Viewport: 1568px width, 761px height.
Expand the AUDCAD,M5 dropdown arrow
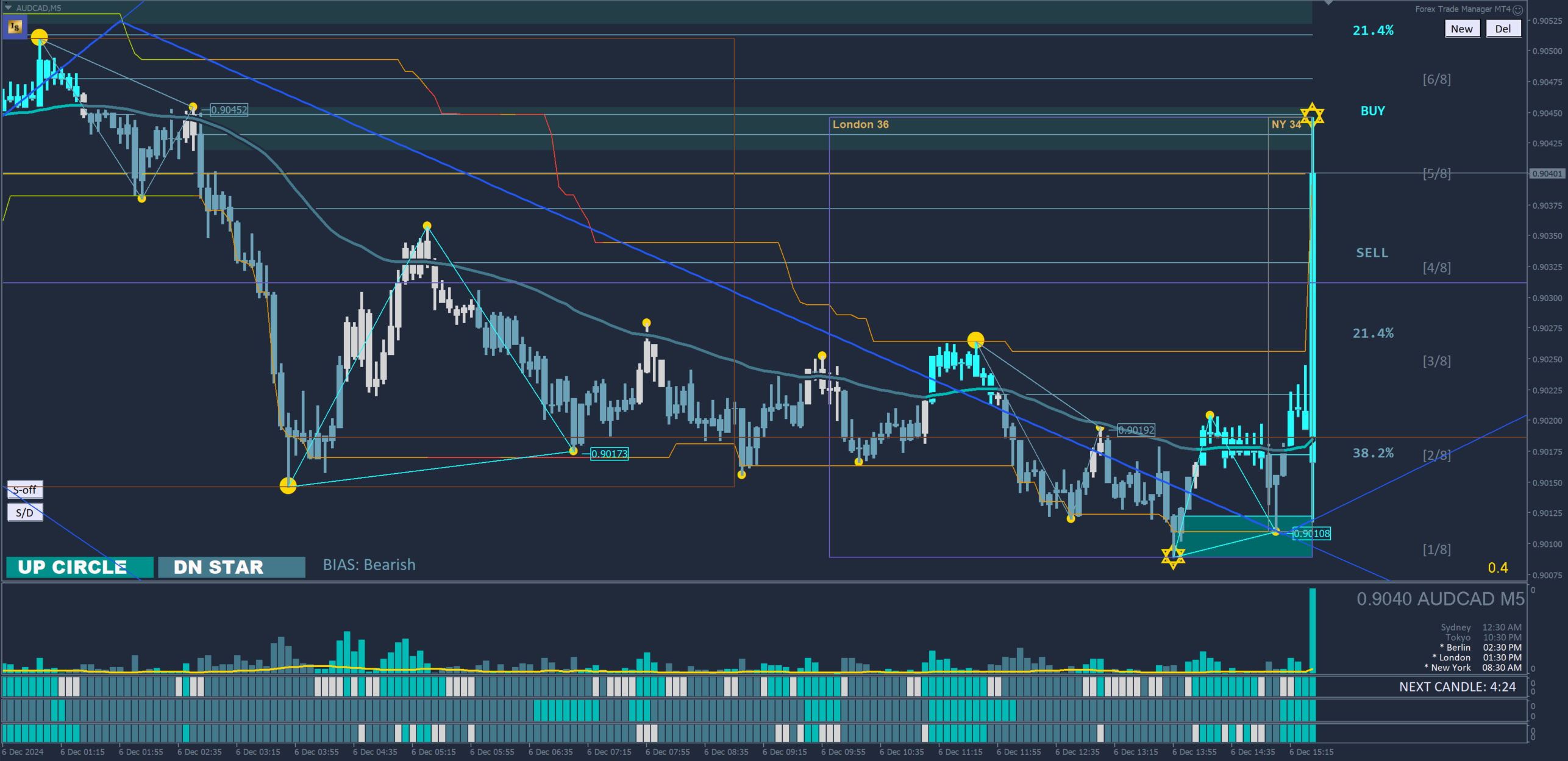point(9,7)
